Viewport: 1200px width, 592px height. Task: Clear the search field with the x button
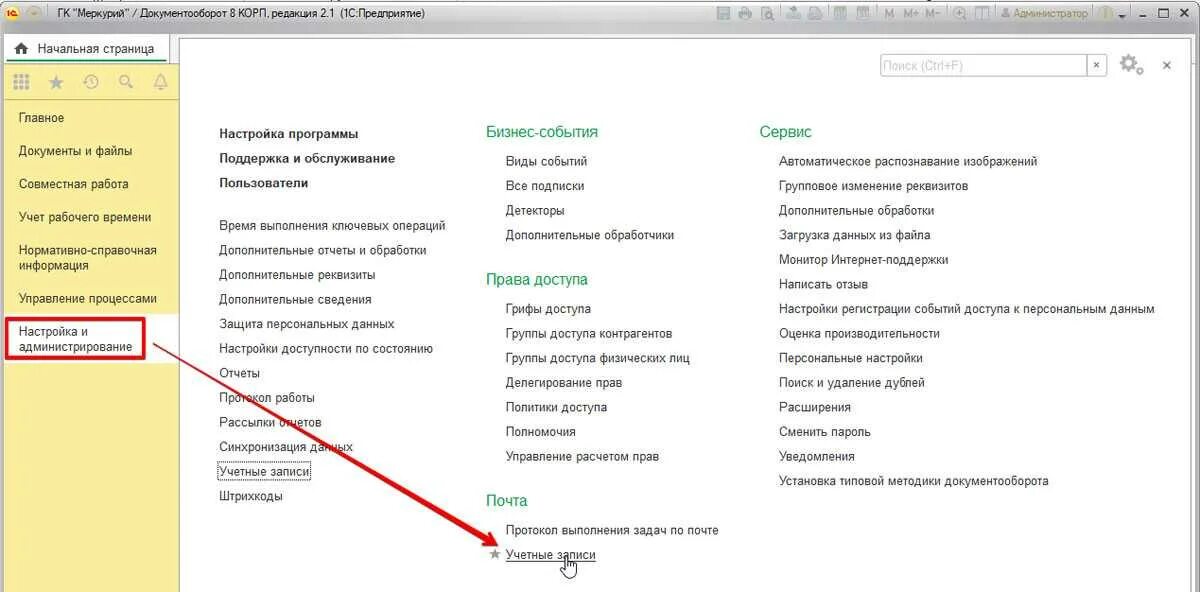click(x=1097, y=65)
